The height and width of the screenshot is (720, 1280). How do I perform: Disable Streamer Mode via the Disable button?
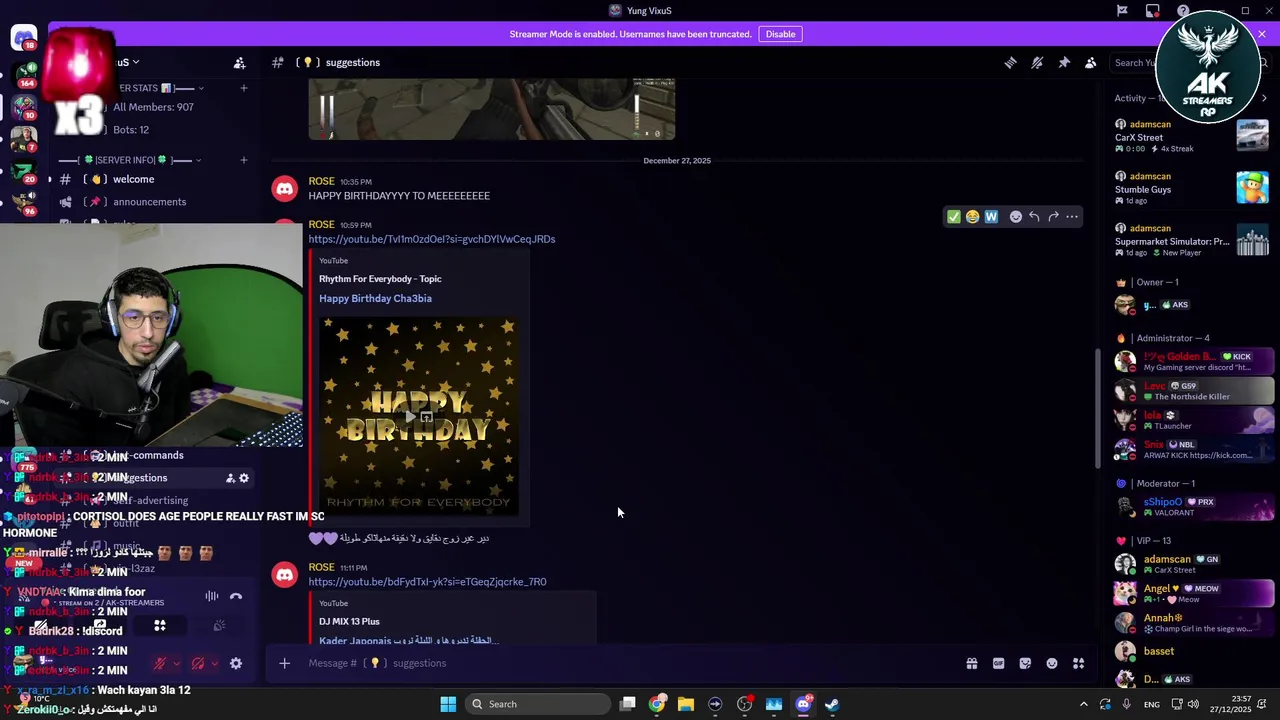[x=780, y=34]
